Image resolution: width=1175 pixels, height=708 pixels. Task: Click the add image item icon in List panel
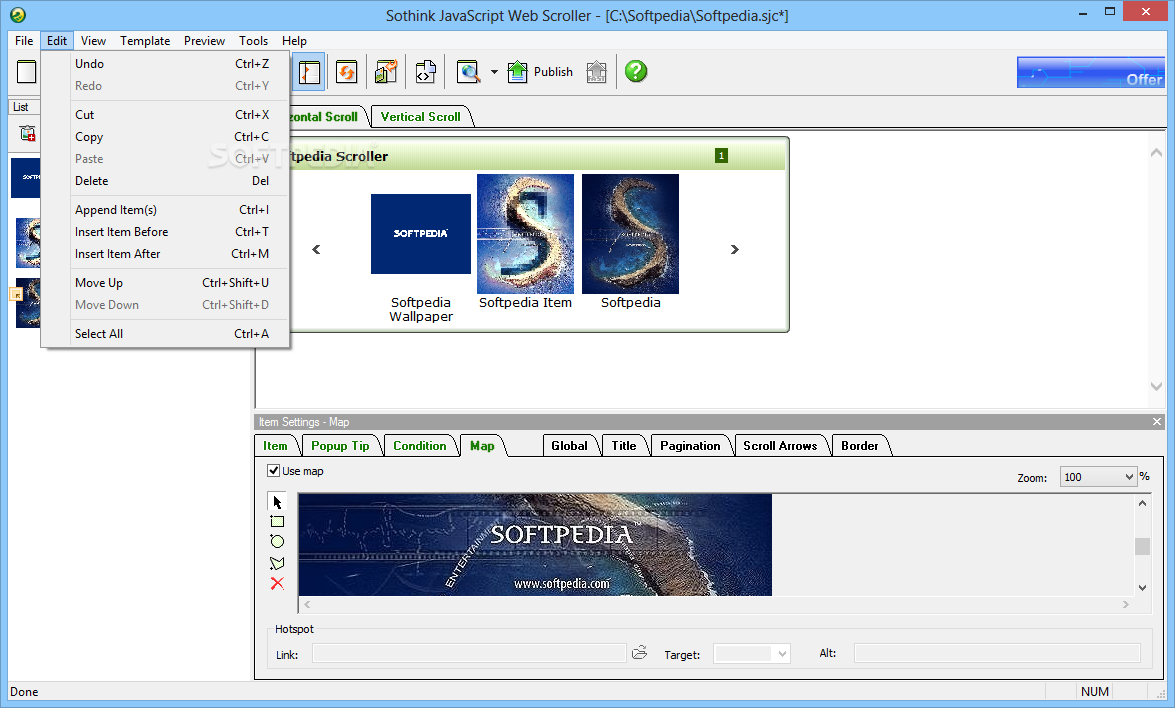click(28, 134)
